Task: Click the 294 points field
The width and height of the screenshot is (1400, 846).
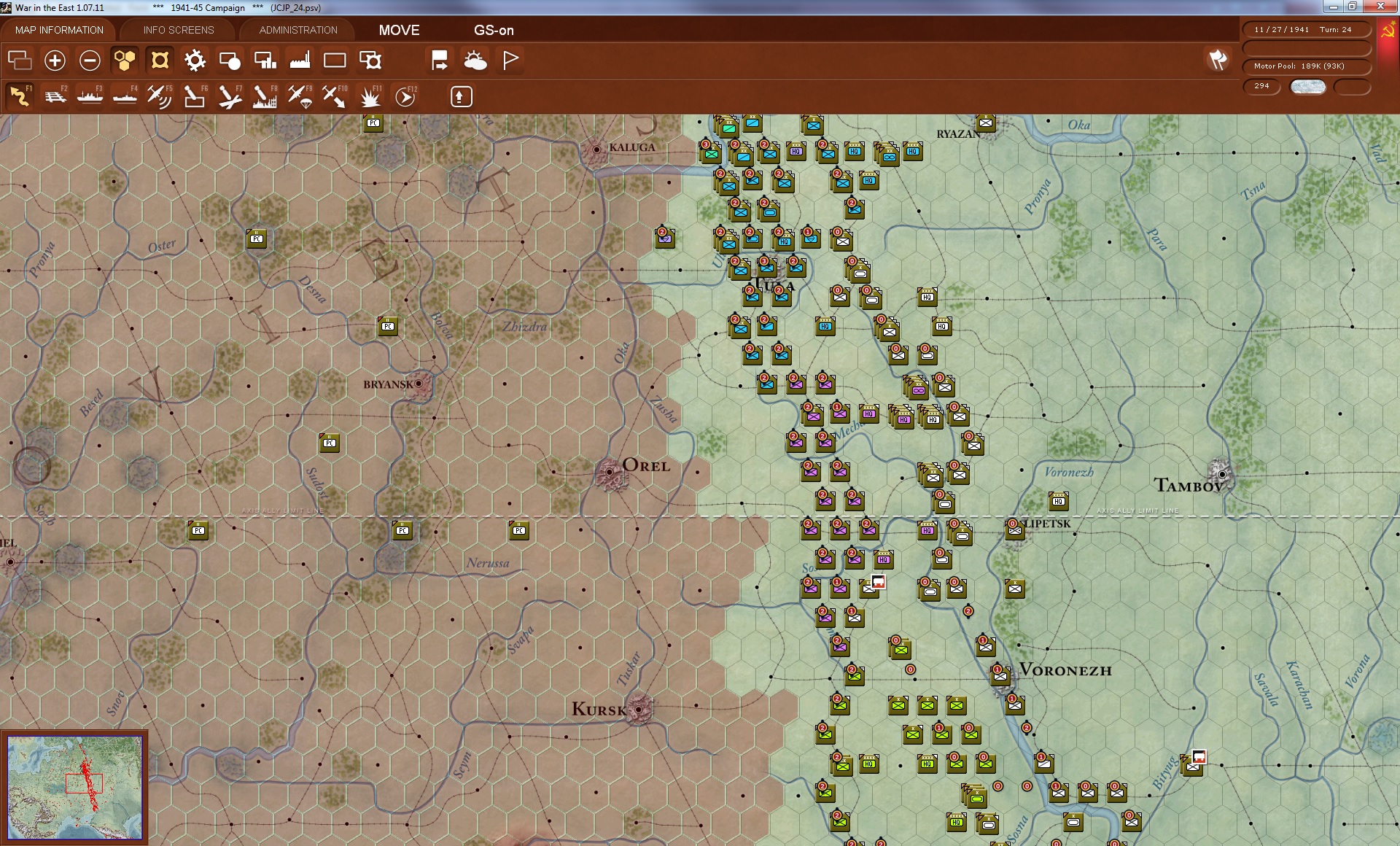Action: click(x=1261, y=86)
